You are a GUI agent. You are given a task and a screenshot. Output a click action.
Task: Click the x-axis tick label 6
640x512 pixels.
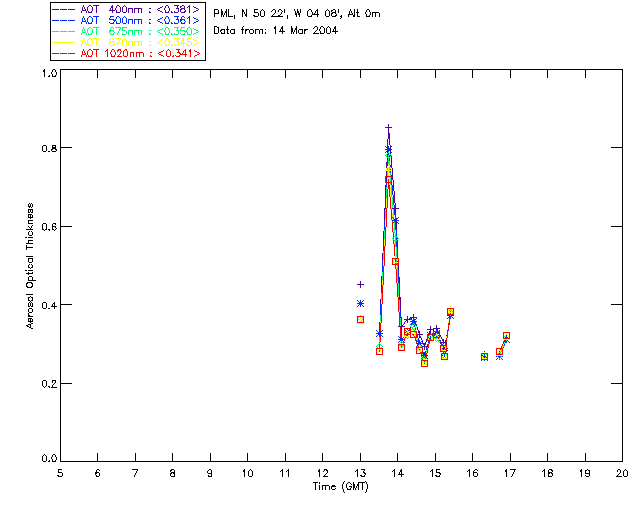[98, 473]
